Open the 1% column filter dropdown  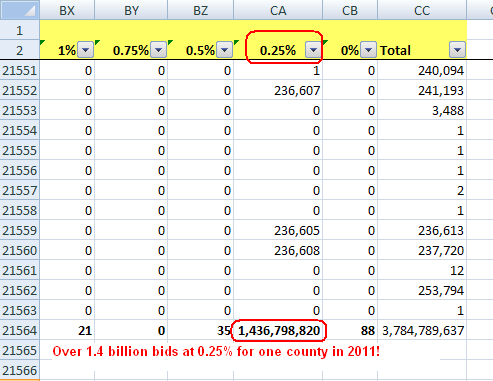[x=85, y=50]
